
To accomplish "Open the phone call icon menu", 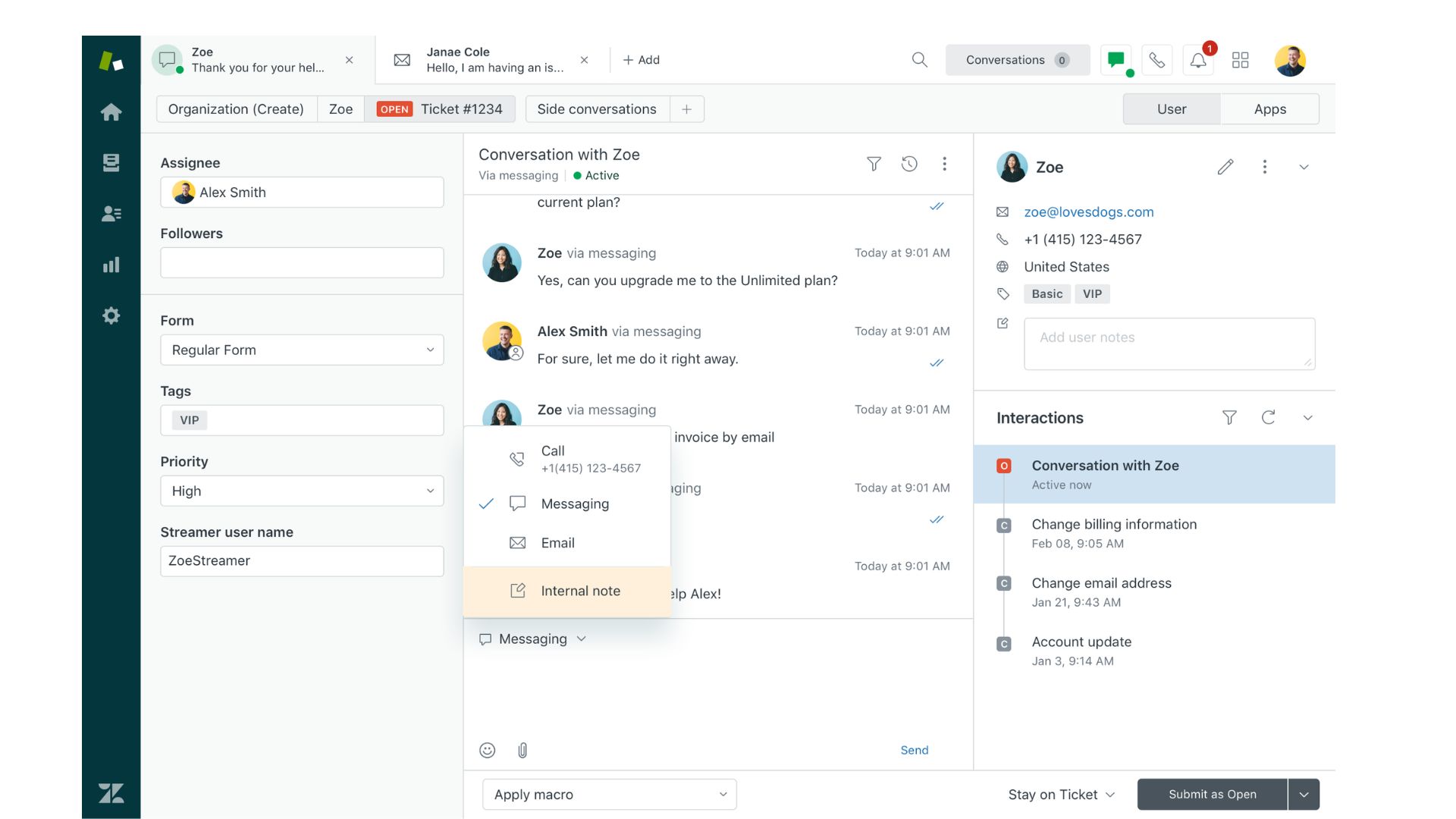I will 1157,60.
